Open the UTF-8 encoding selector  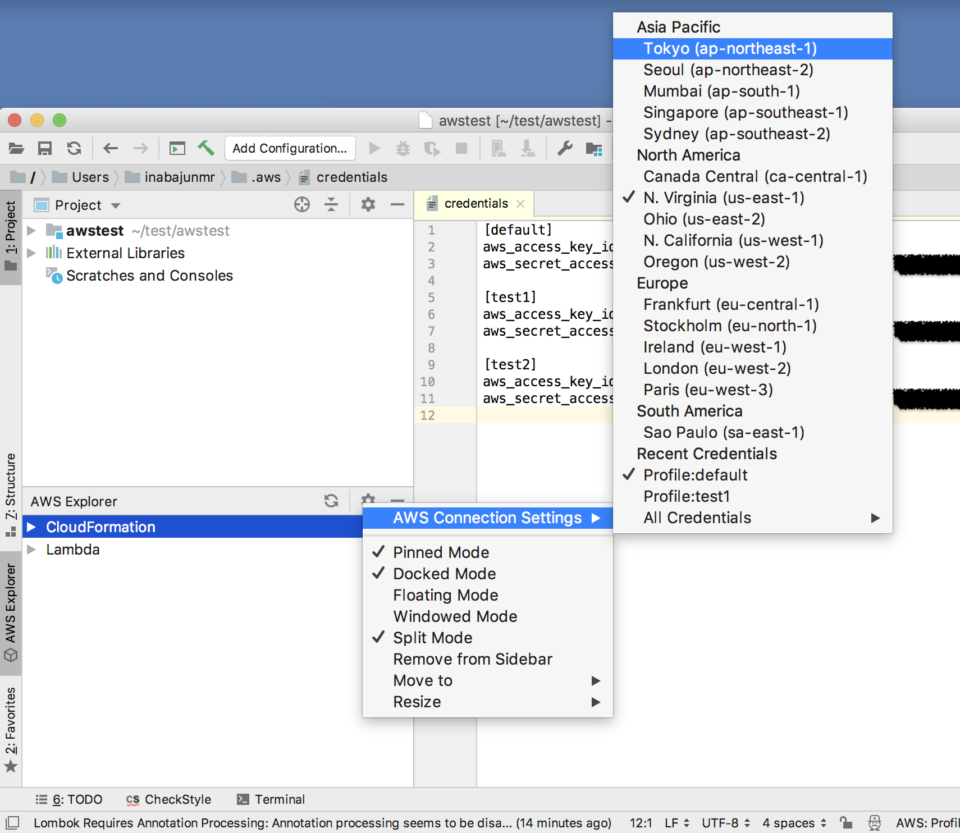tap(726, 823)
